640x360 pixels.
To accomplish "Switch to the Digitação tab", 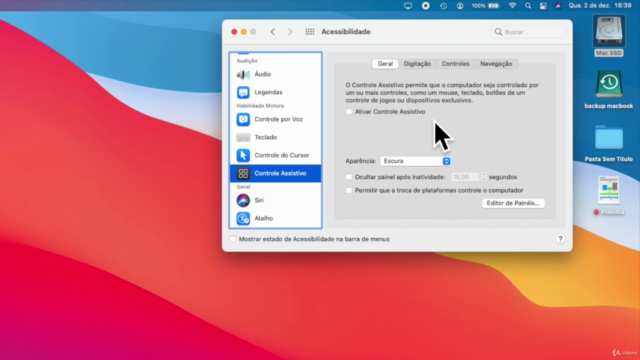I will 417,64.
